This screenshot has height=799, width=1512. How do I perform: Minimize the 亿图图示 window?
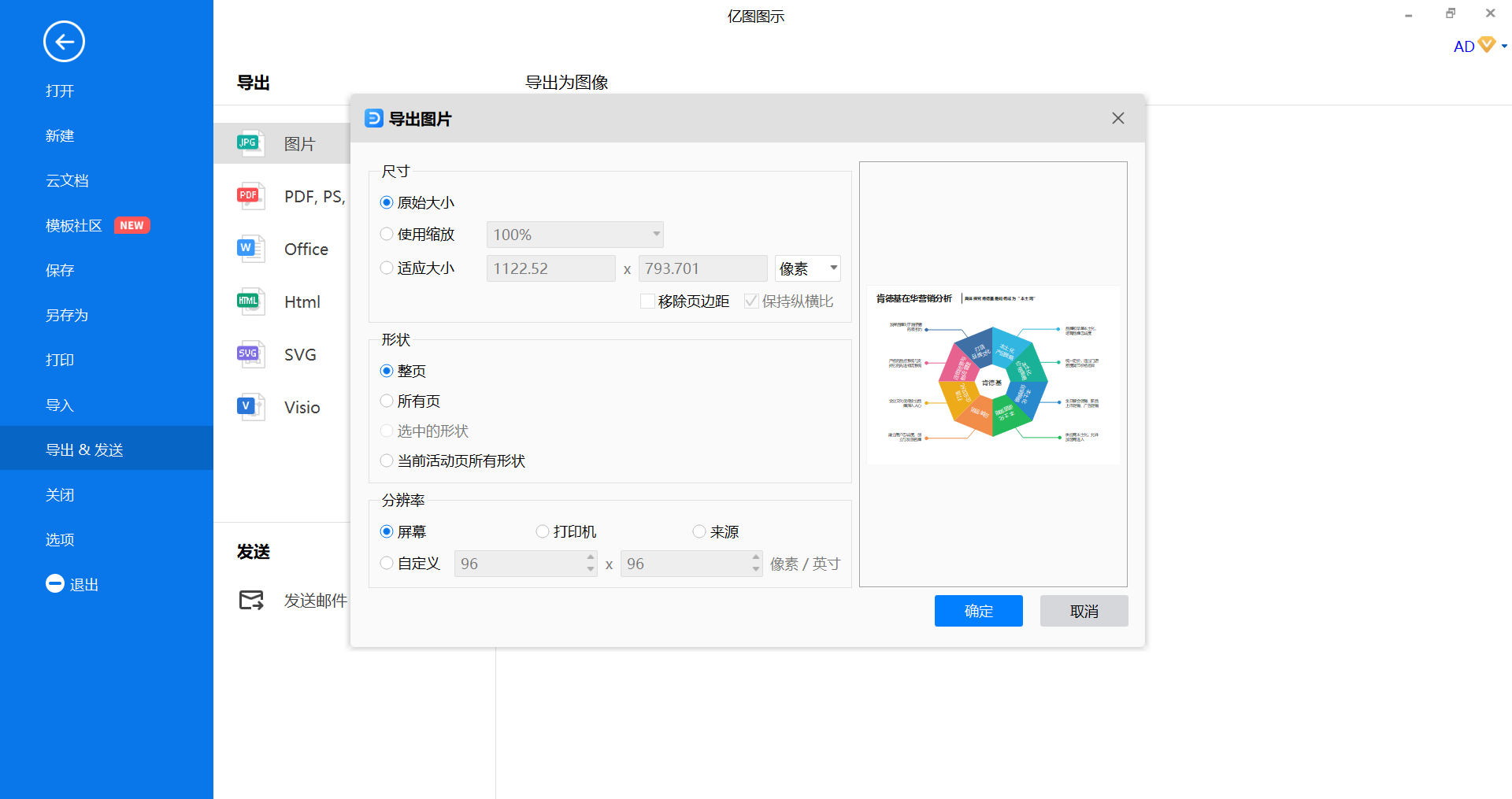point(1408,14)
